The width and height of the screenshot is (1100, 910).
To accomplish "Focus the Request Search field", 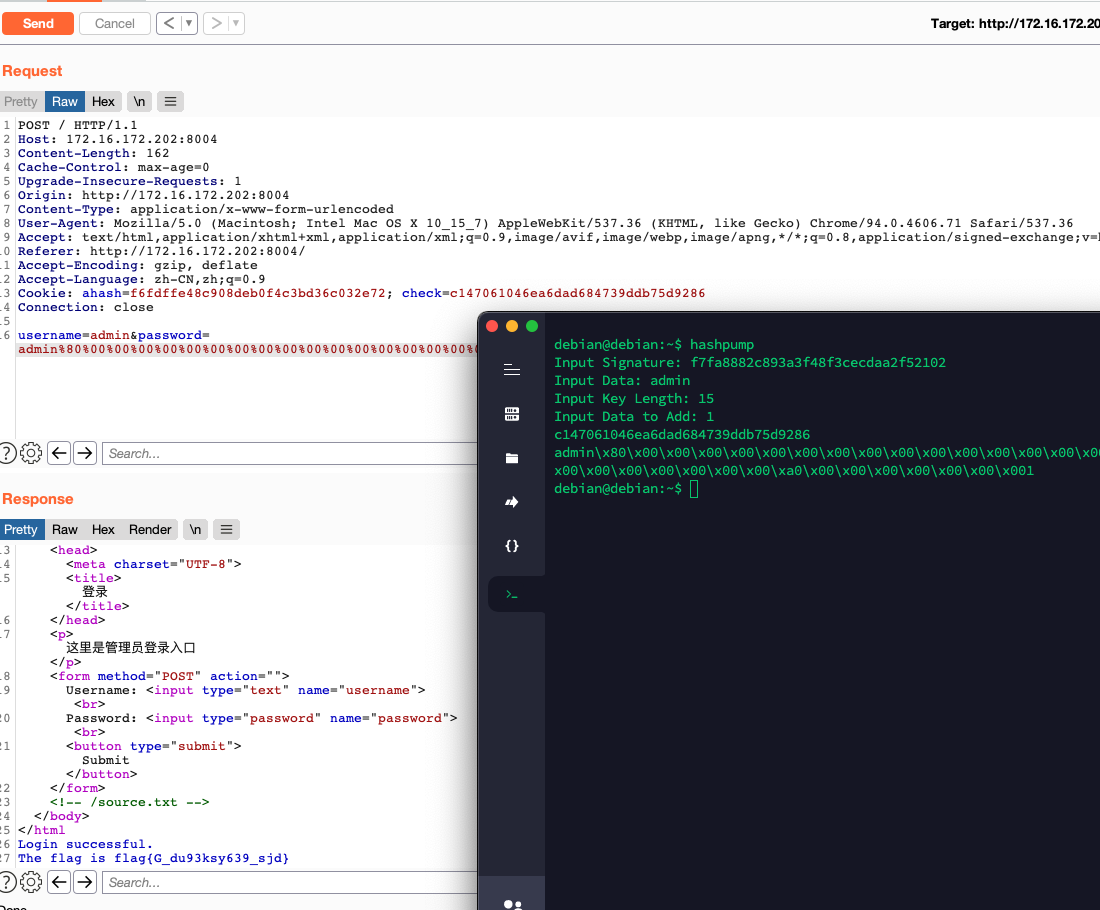I will coord(290,453).
